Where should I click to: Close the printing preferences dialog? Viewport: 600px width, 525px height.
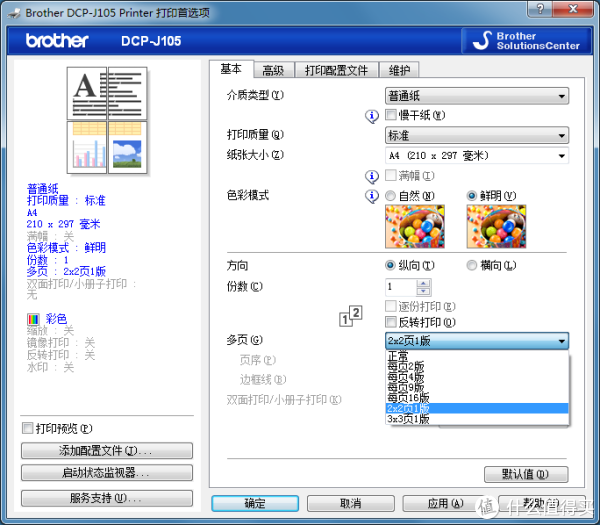click(573, 8)
